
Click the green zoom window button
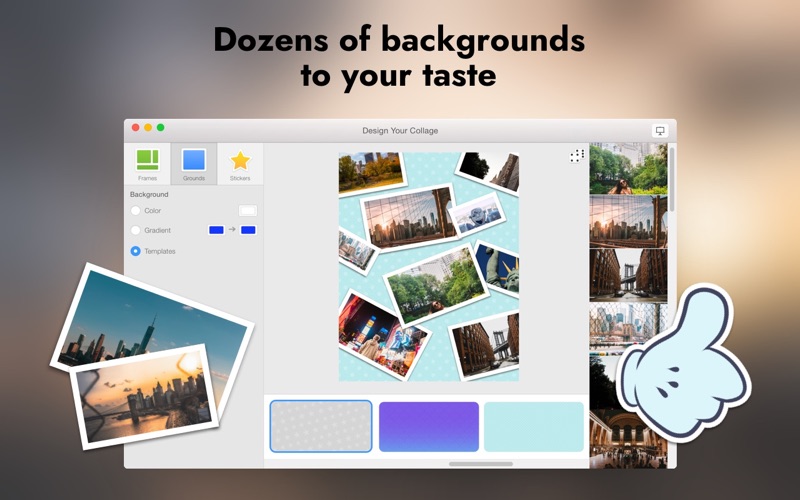coord(160,128)
